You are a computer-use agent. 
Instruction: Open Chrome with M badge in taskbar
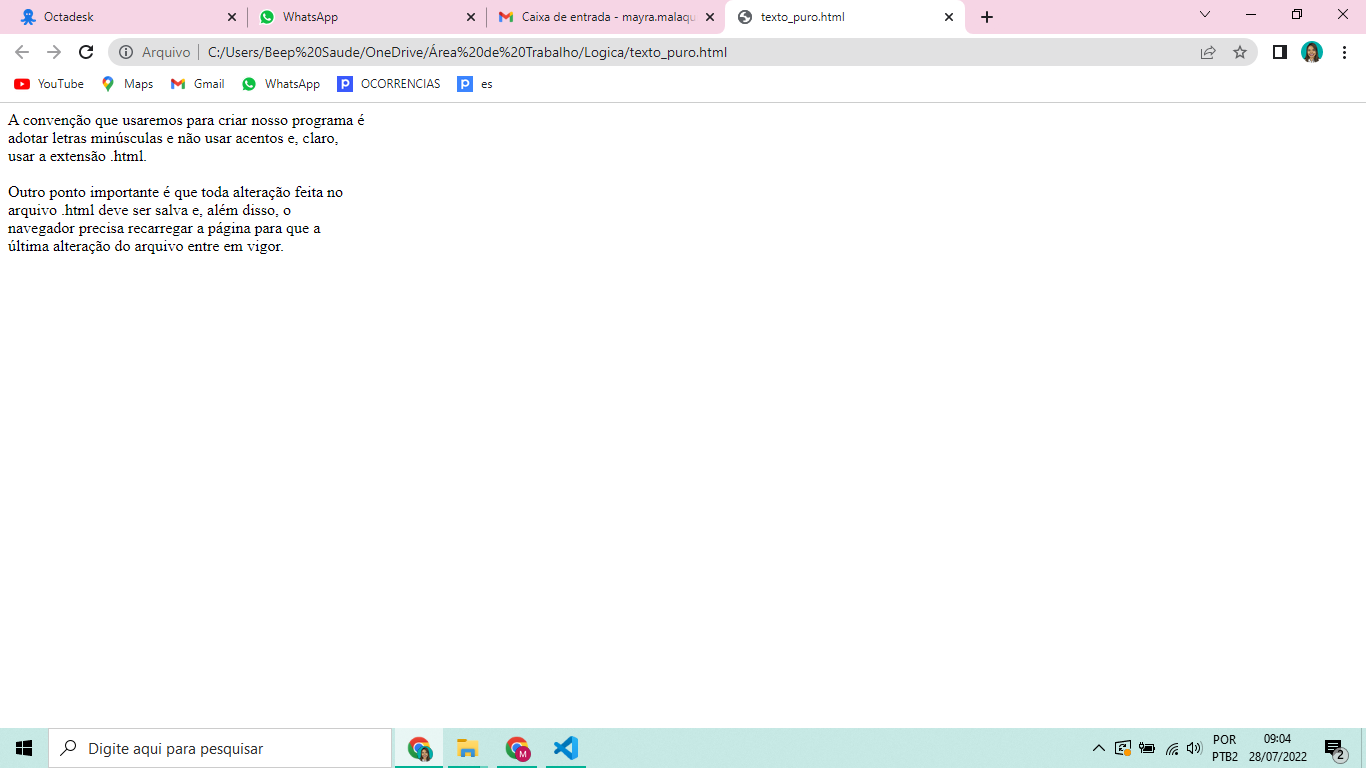tap(517, 748)
